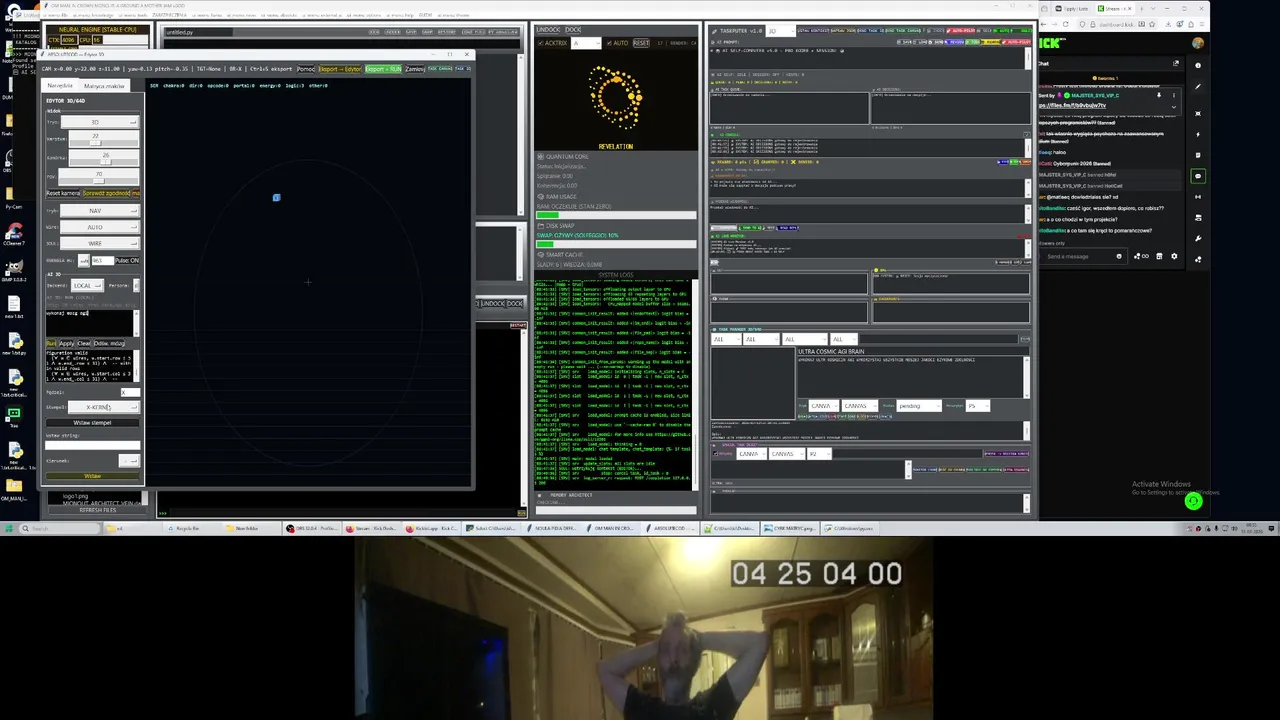Open the Tryb NAV dropdown
This screenshot has width=1280, height=720.
(x=100, y=211)
